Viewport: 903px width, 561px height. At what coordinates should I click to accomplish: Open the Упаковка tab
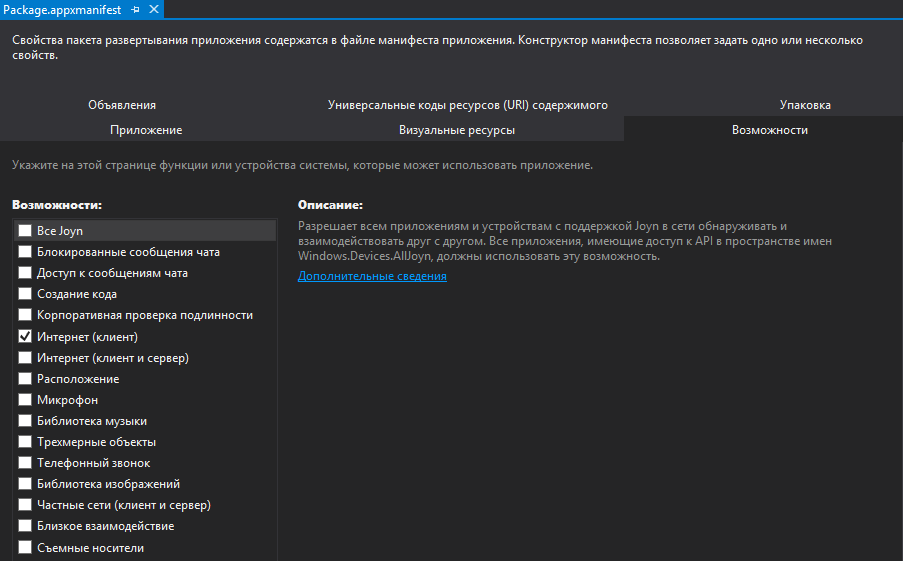coord(805,105)
